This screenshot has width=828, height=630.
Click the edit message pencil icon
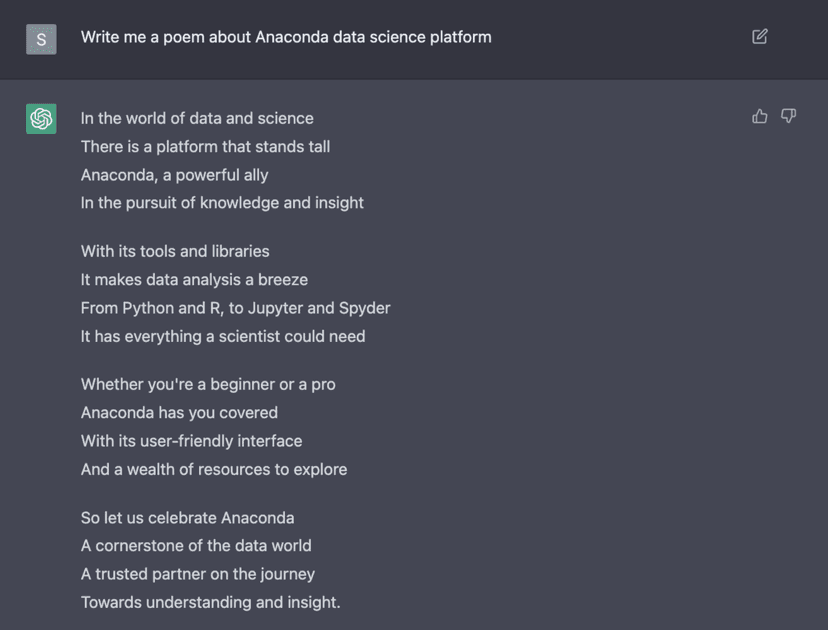(760, 37)
